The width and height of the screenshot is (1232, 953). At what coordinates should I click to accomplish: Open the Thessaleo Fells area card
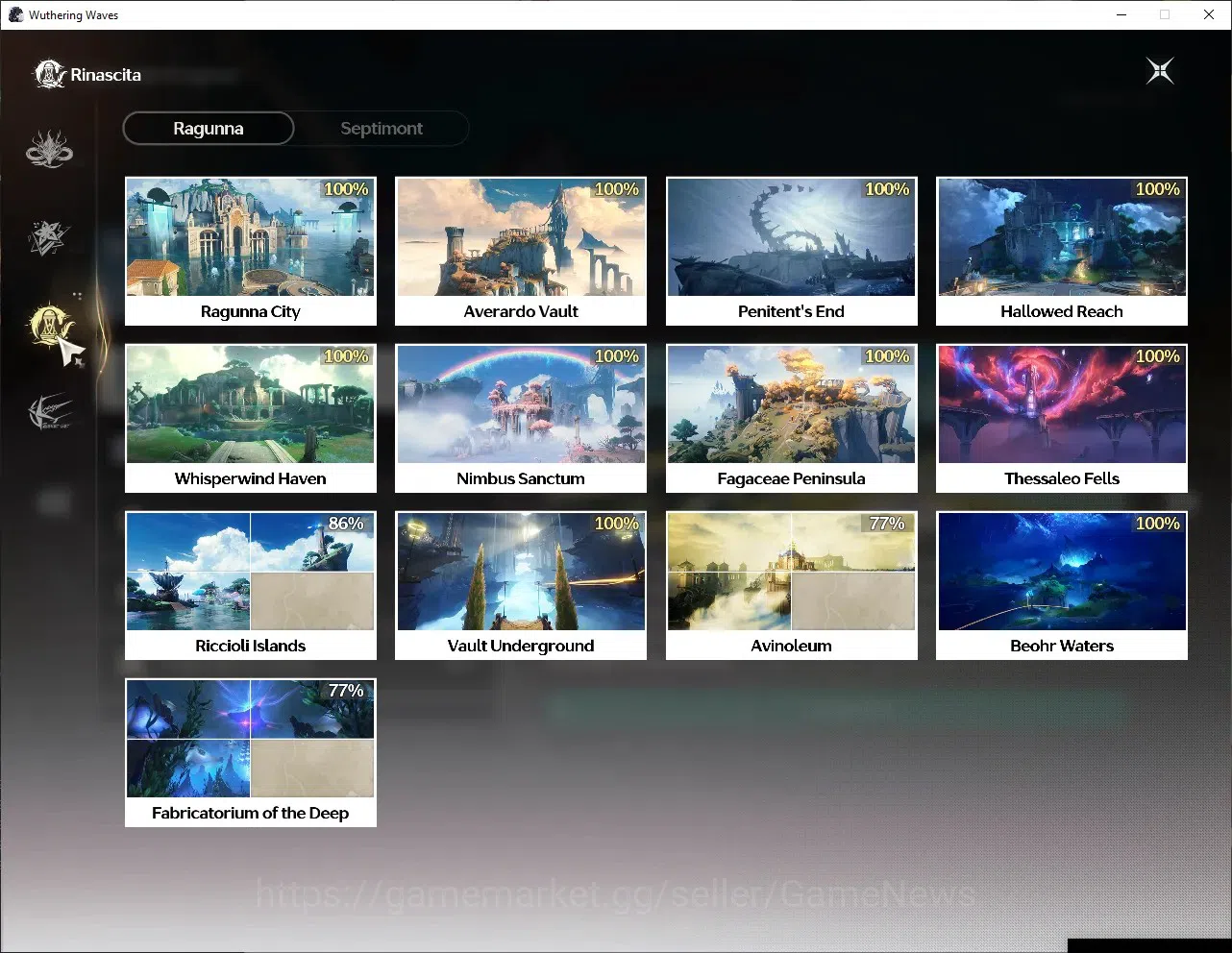point(1062,419)
